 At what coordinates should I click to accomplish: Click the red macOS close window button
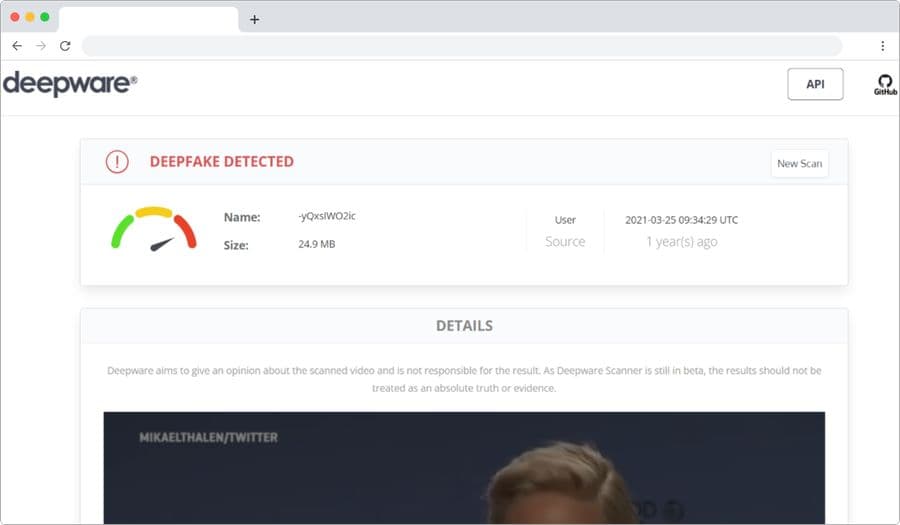[15, 17]
